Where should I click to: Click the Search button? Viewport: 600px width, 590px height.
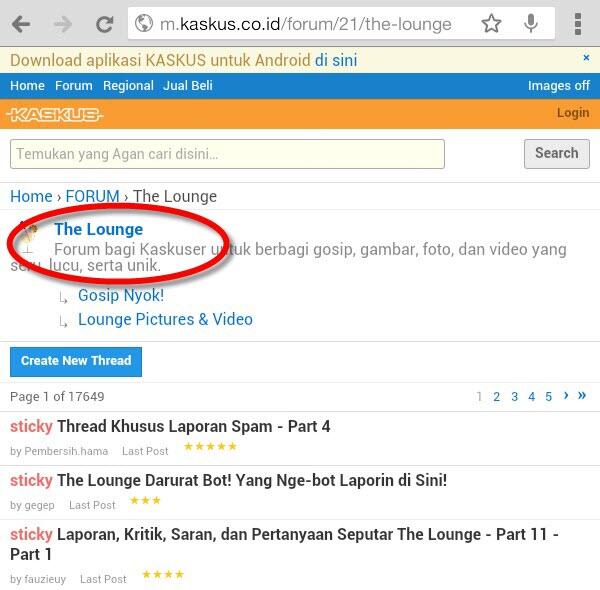[x=557, y=153]
